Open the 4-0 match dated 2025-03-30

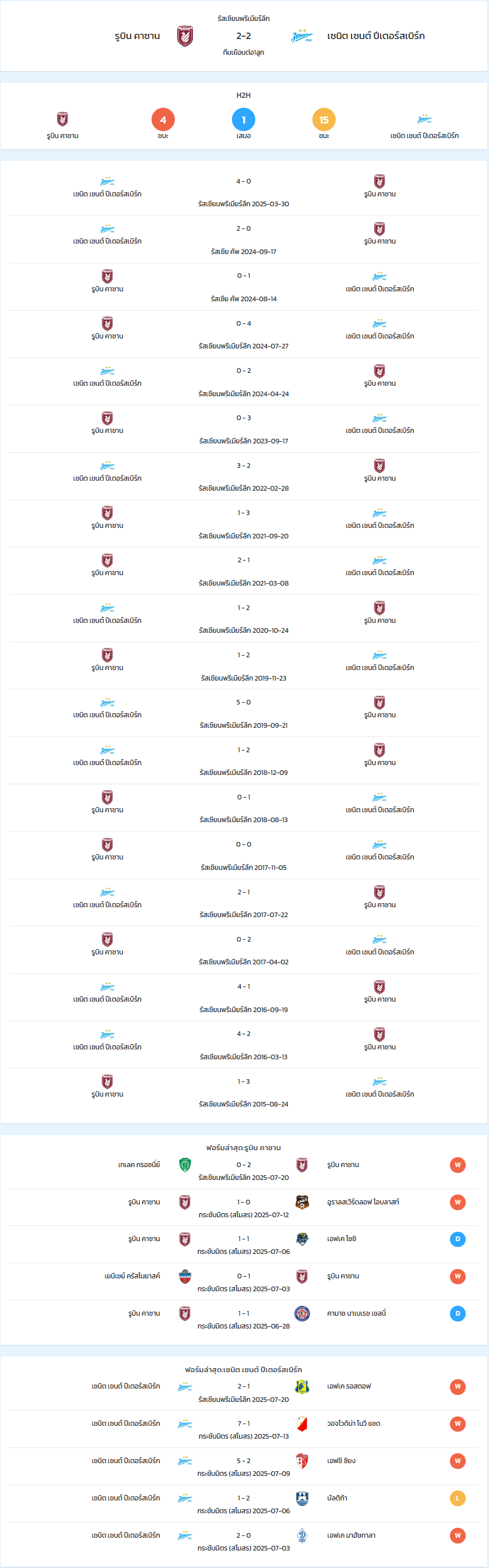244,192
